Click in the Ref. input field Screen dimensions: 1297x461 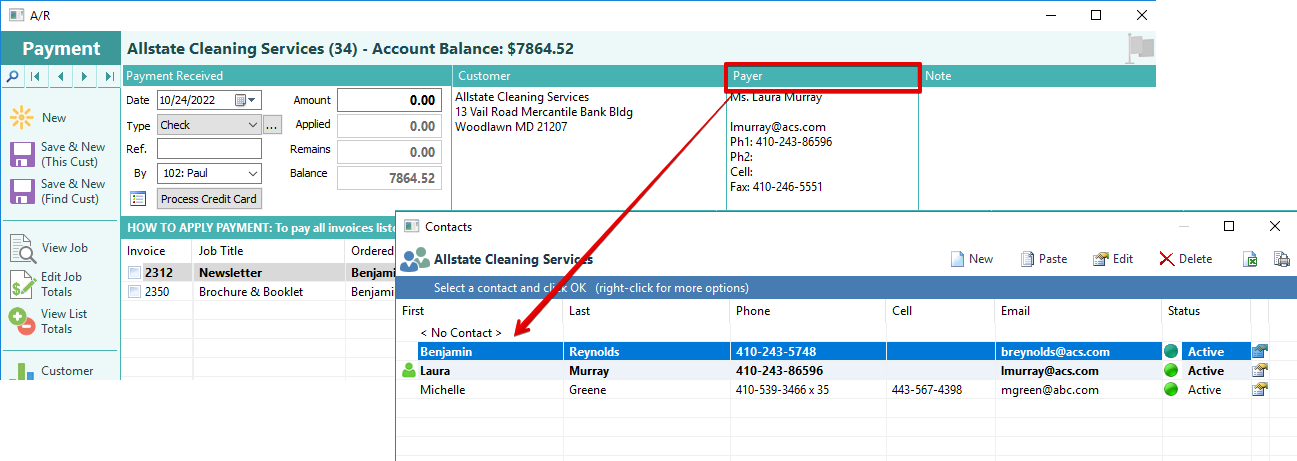209,149
